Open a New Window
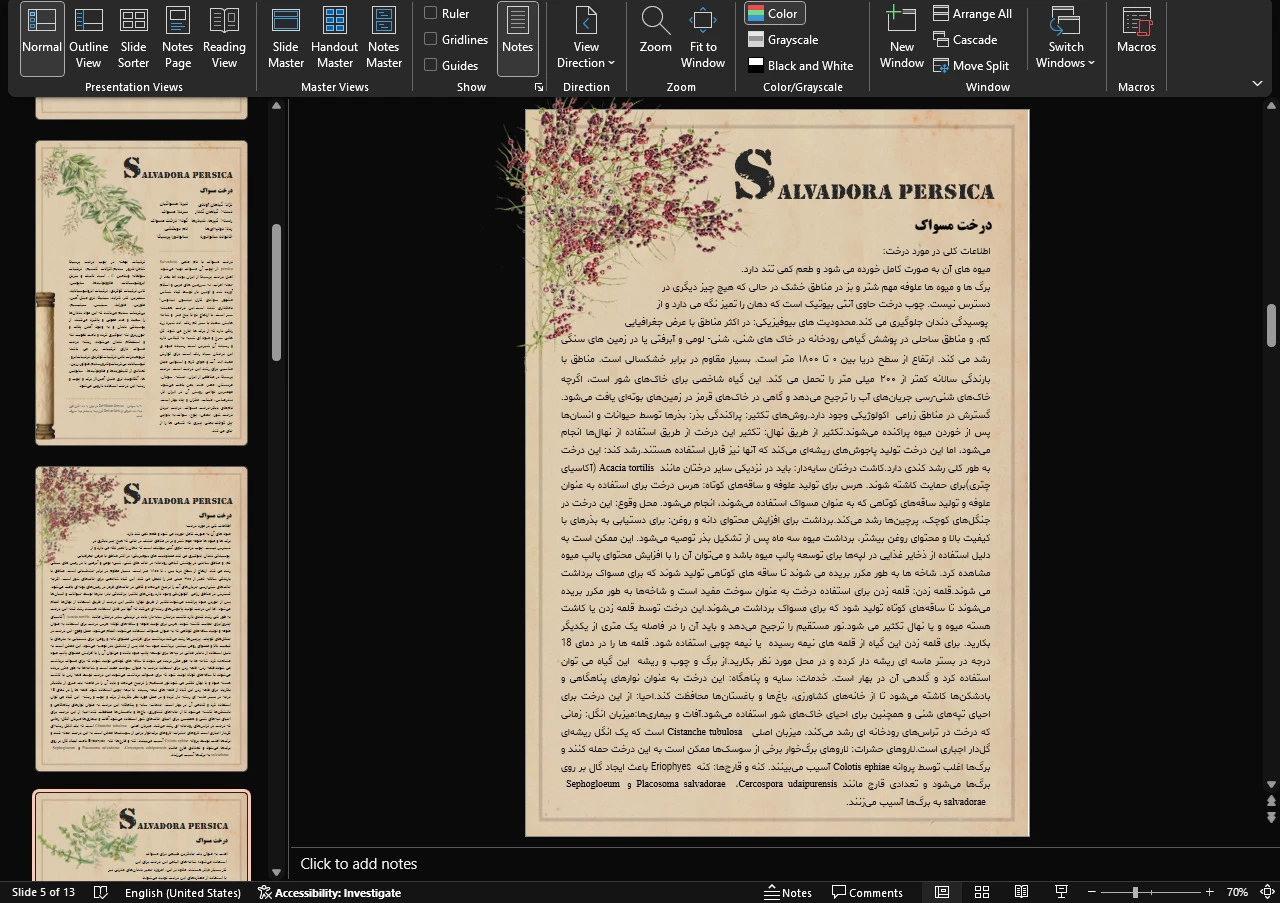Screen dimensions: 1280x903 pyautogui.click(x=901, y=40)
